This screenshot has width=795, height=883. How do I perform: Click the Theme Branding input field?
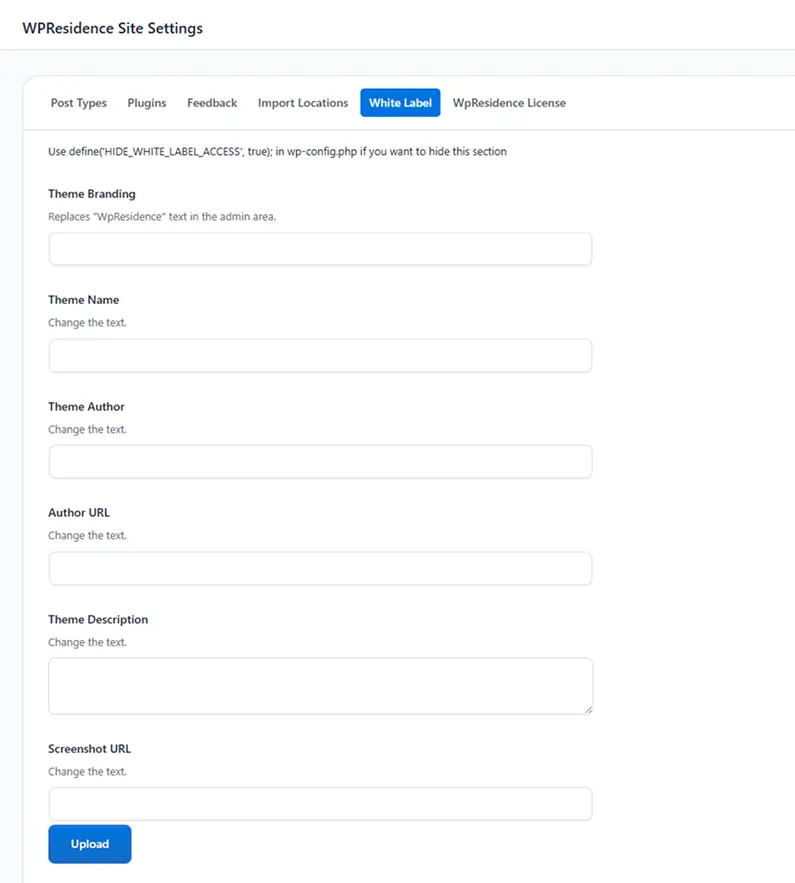click(x=320, y=249)
